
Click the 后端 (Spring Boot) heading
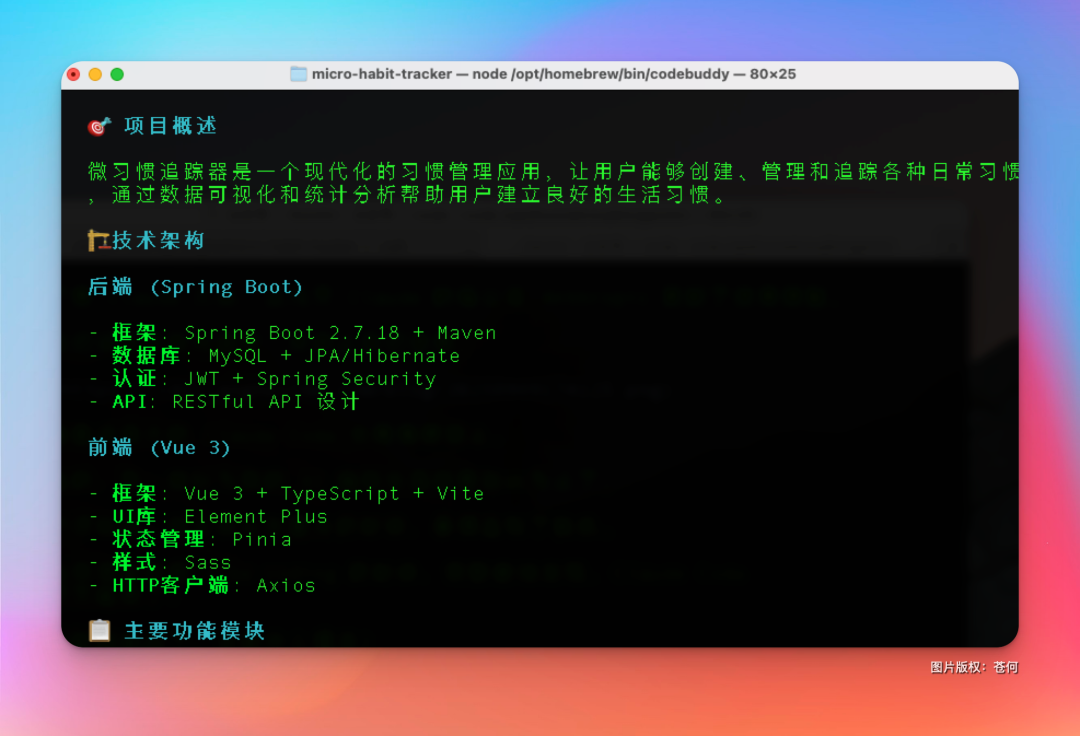(x=196, y=286)
